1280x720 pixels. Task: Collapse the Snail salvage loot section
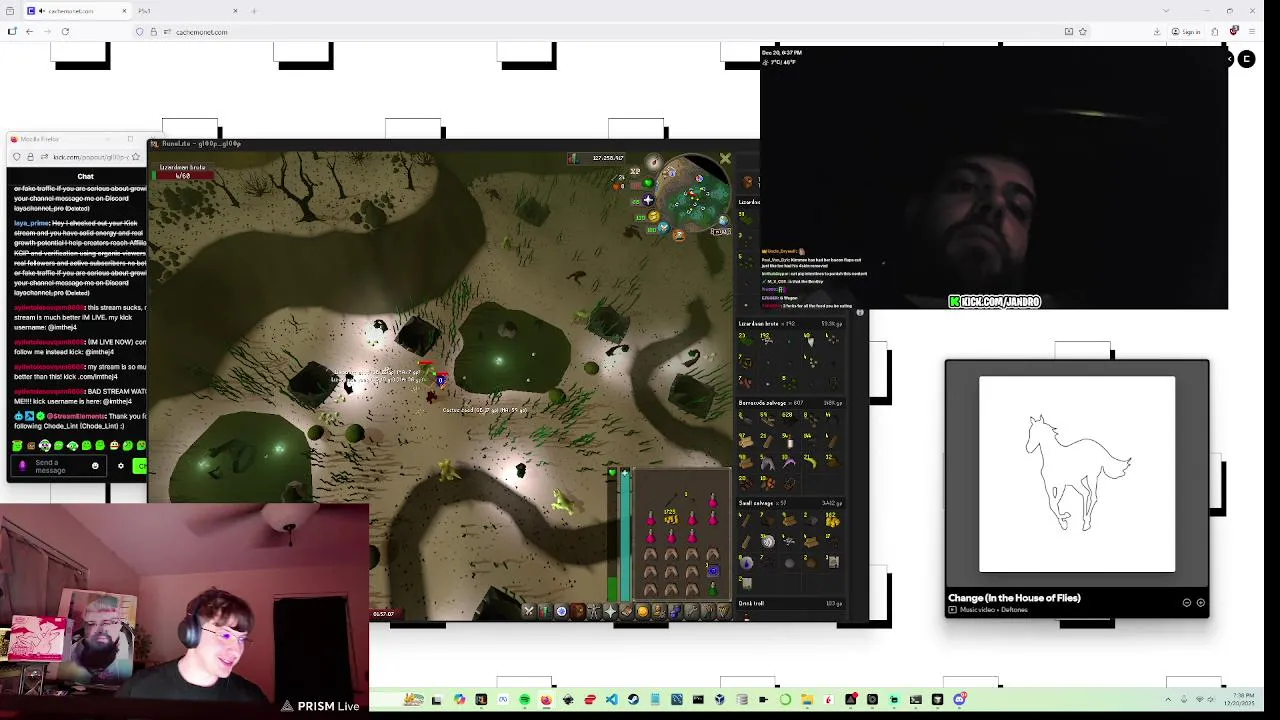(790, 503)
